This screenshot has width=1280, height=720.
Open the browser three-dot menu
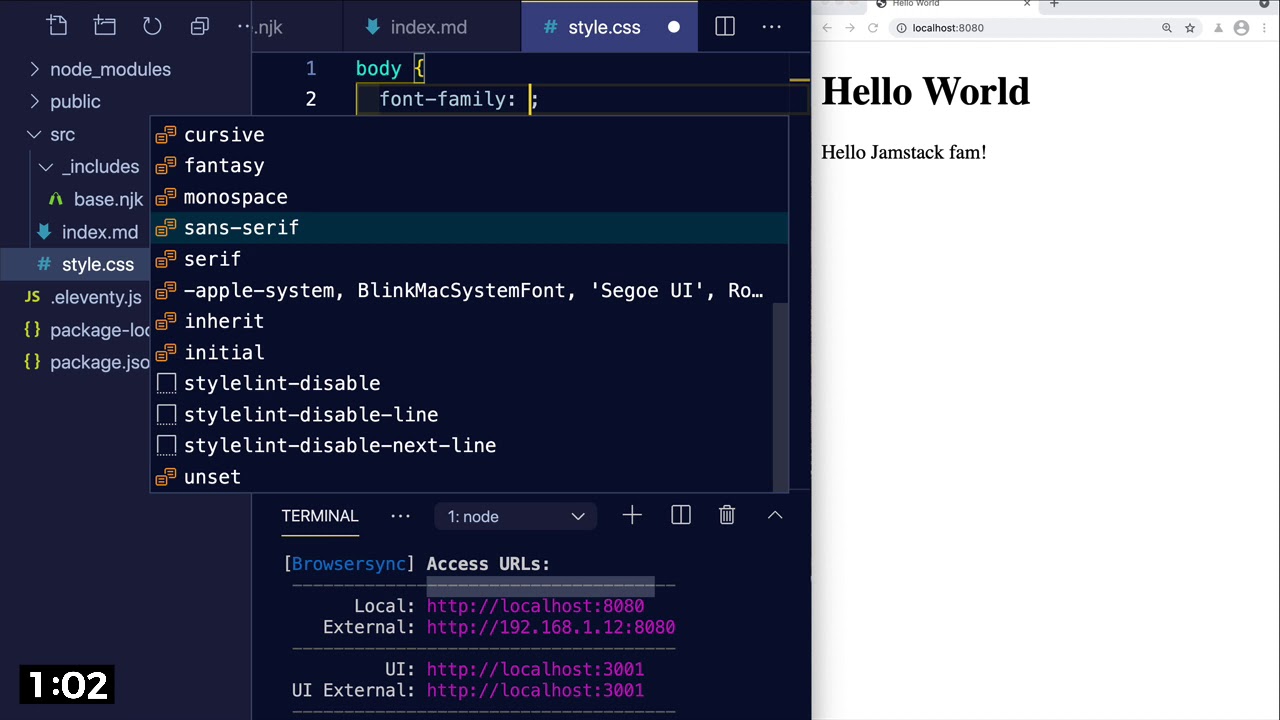click(x=1266, y=28)
